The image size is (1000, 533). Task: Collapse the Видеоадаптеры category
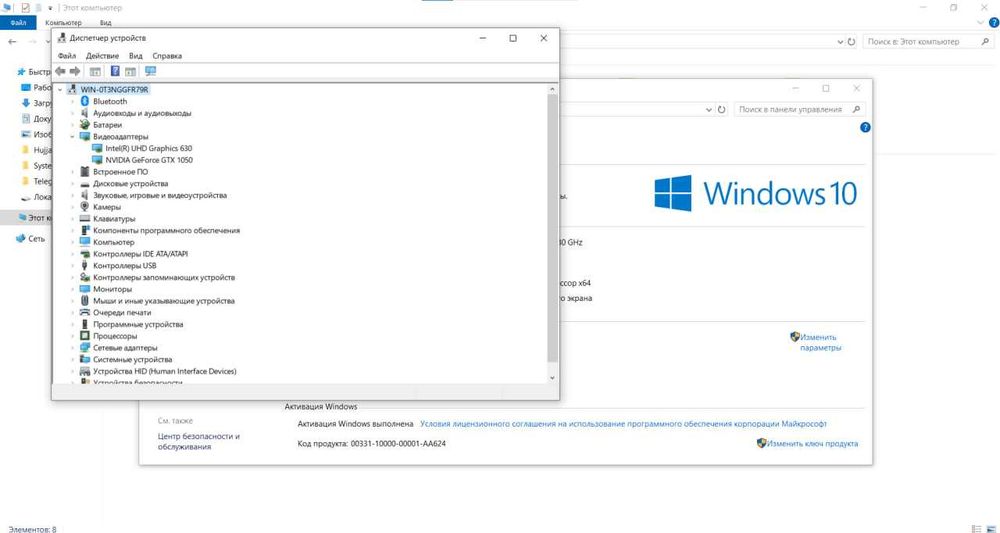(x=73, y=136)
